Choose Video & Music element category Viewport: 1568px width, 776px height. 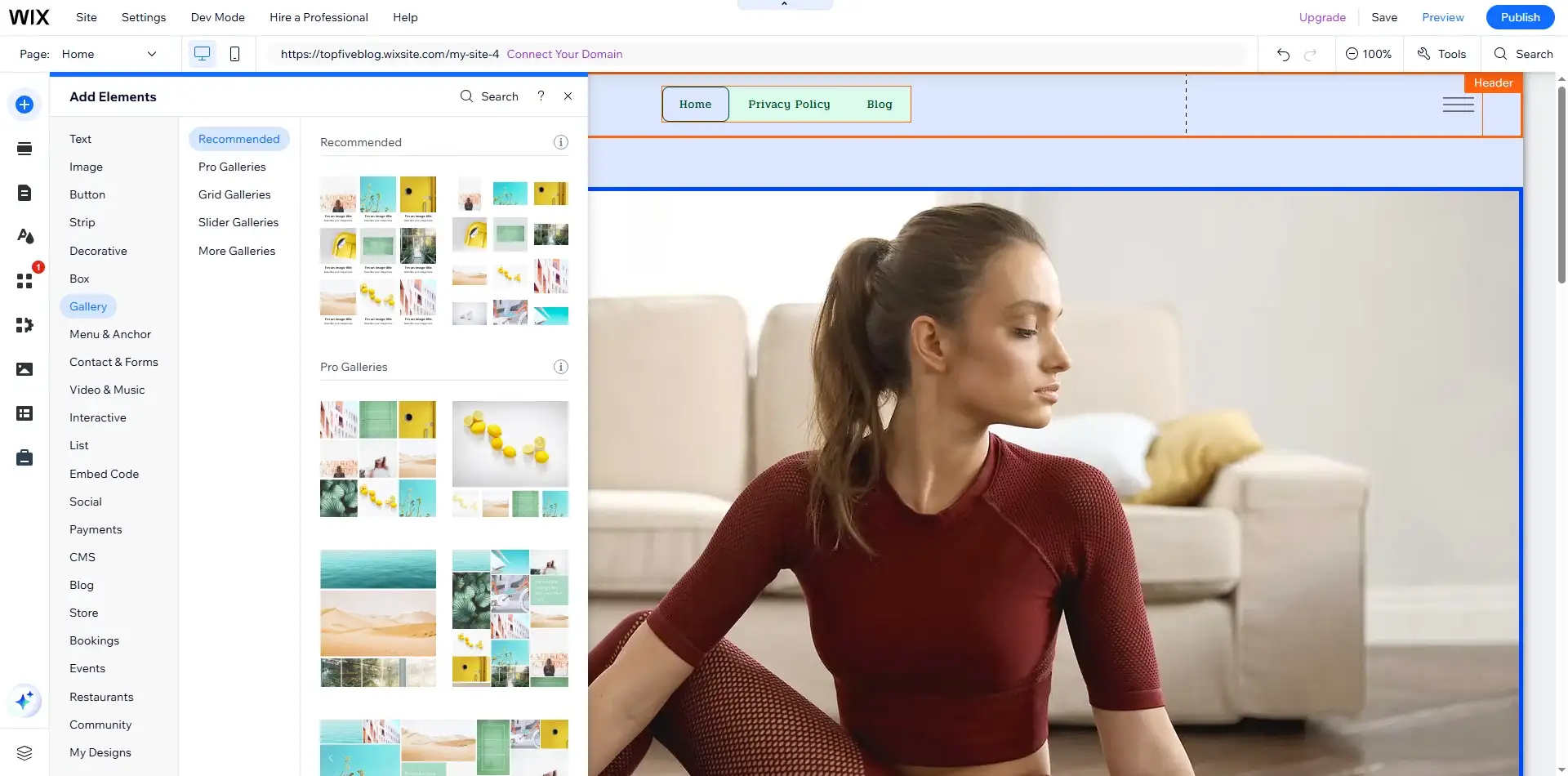(107, 390)
